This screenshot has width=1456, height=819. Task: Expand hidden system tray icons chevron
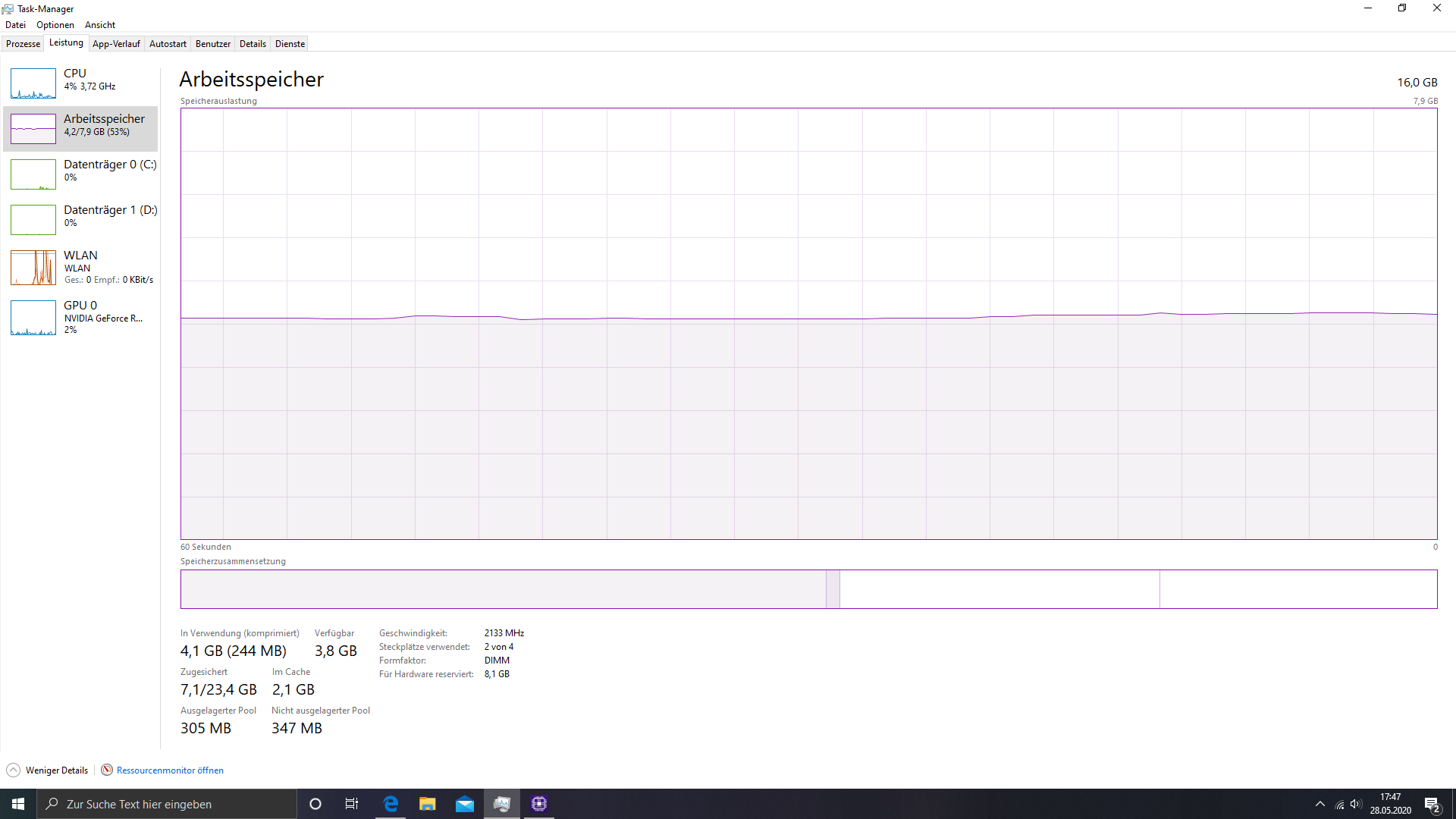click(x=1320, y=804)
